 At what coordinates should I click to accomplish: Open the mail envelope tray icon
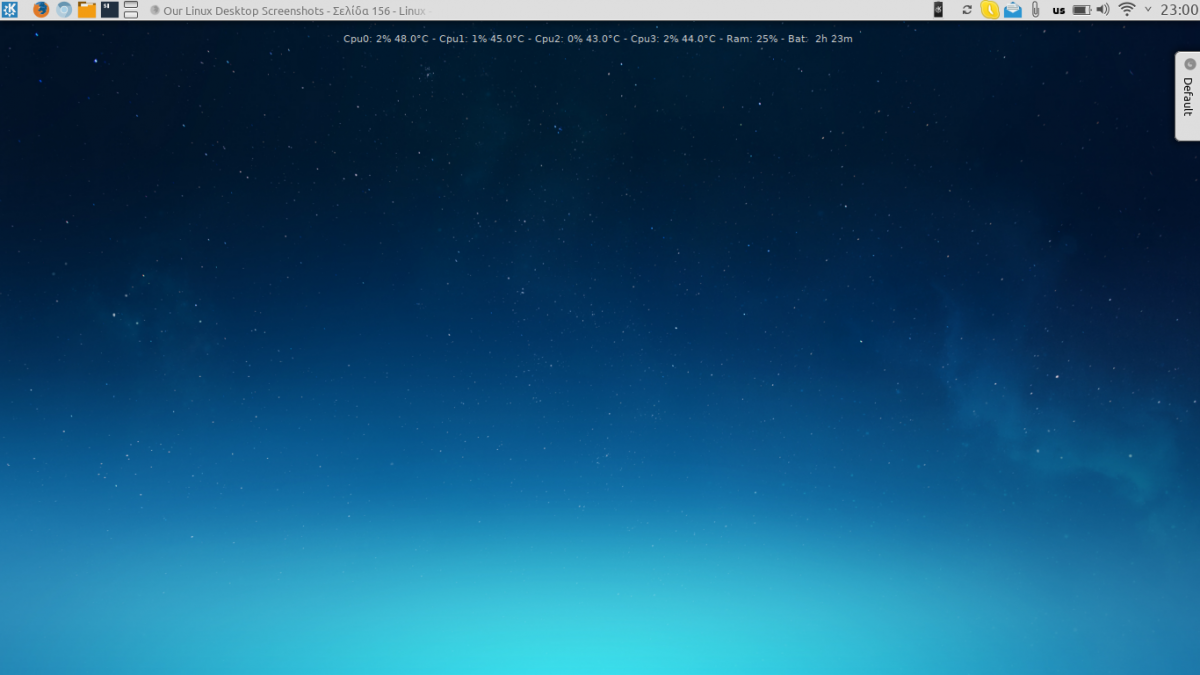click(x=1013, y=10)
